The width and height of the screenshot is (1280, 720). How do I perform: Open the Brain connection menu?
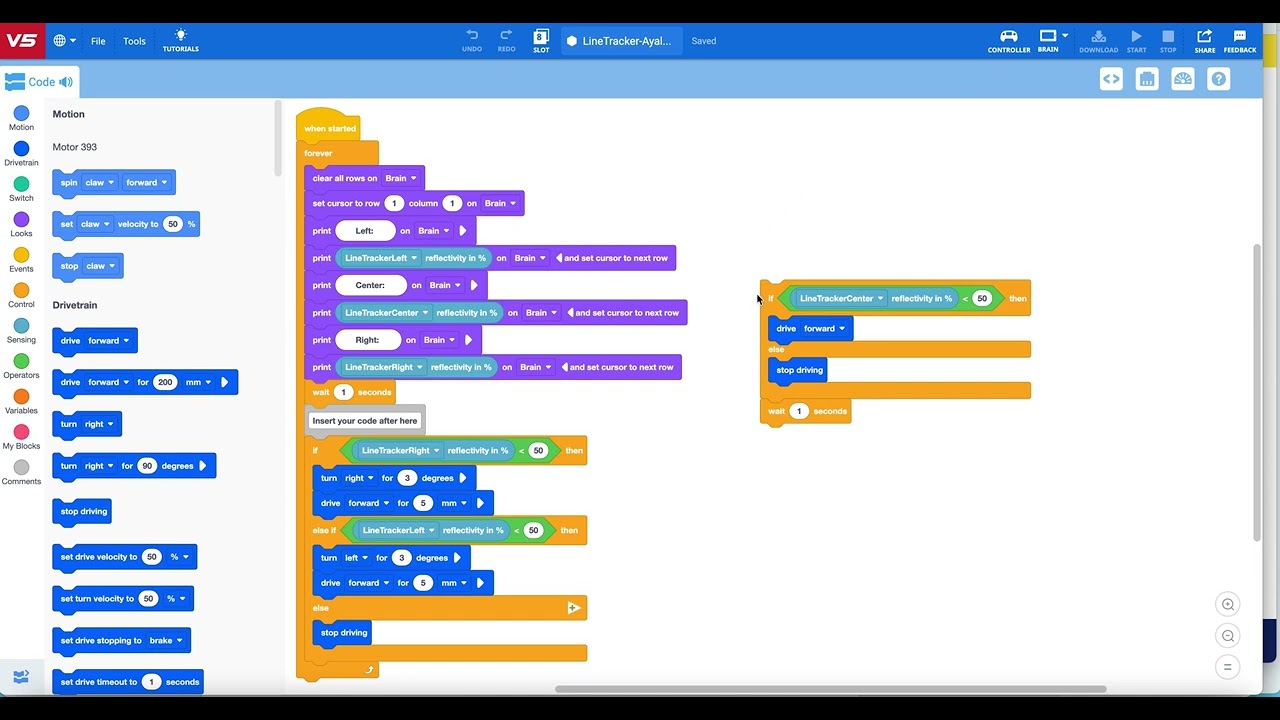1051,40
